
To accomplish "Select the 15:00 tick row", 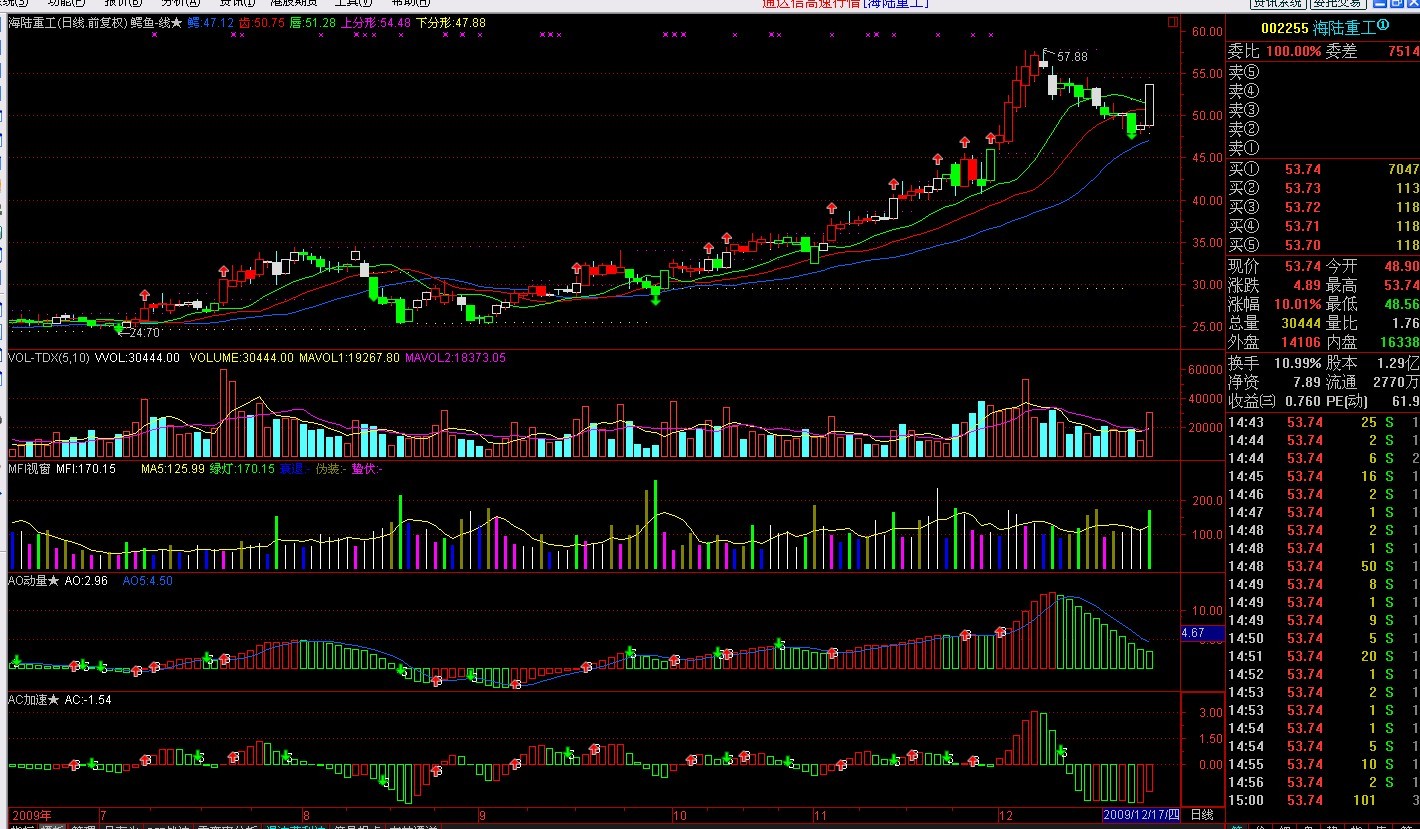I will [1324, 800].
